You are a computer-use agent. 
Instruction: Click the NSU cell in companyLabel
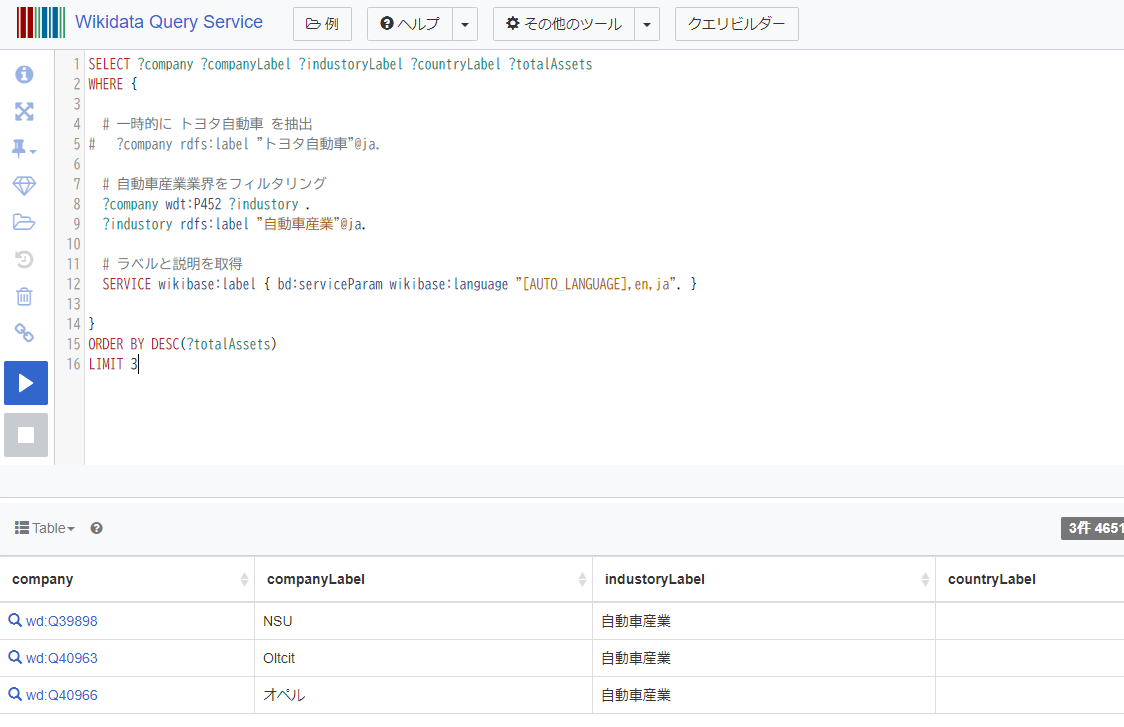424,621
